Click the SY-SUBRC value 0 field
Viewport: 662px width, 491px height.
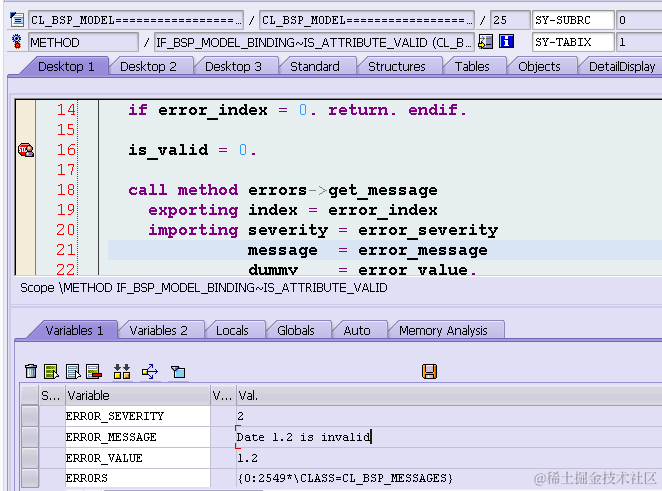click(x=639, y=20)
